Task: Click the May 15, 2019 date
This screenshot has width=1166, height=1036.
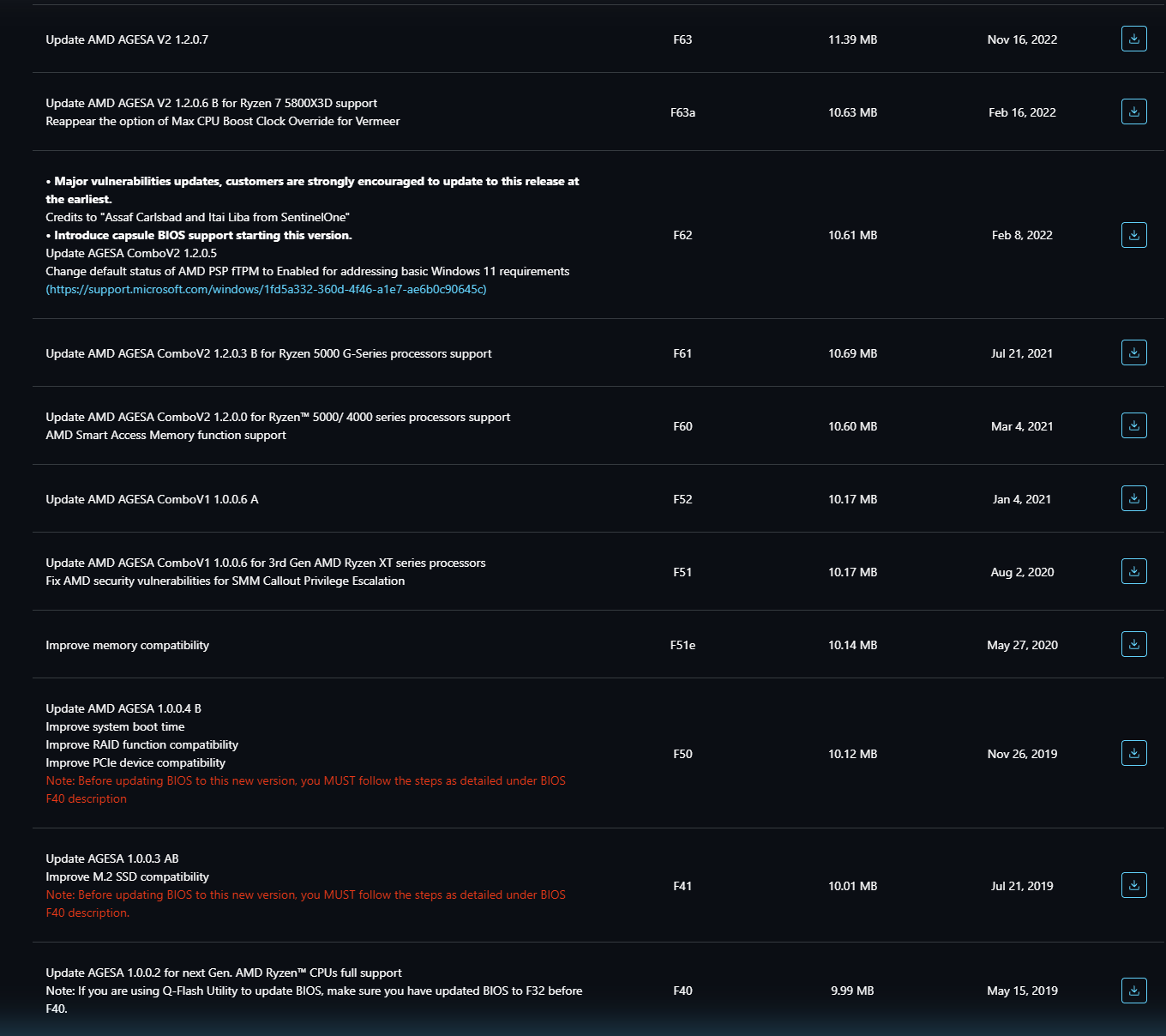Action: click(x=1022, y=991)
